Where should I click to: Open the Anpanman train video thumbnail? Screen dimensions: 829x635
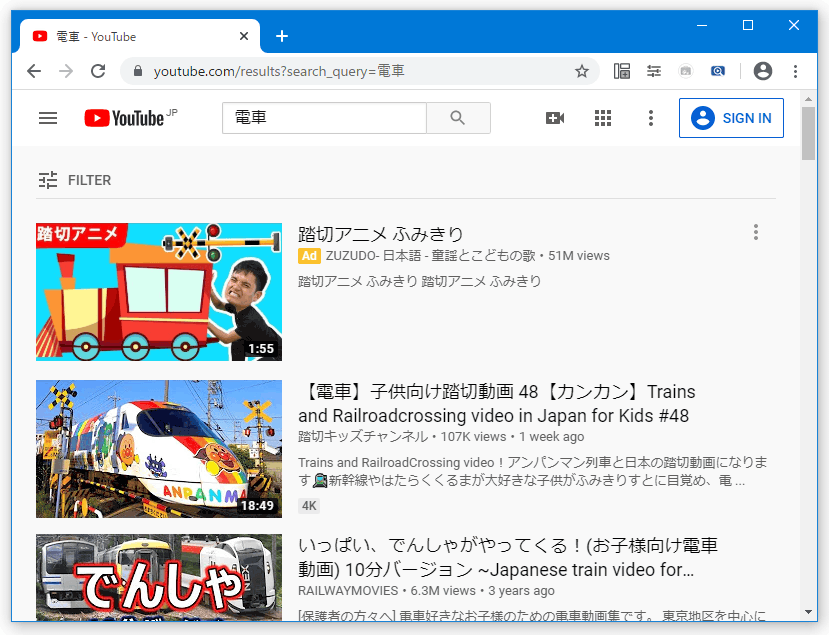[x=159, y=449]
